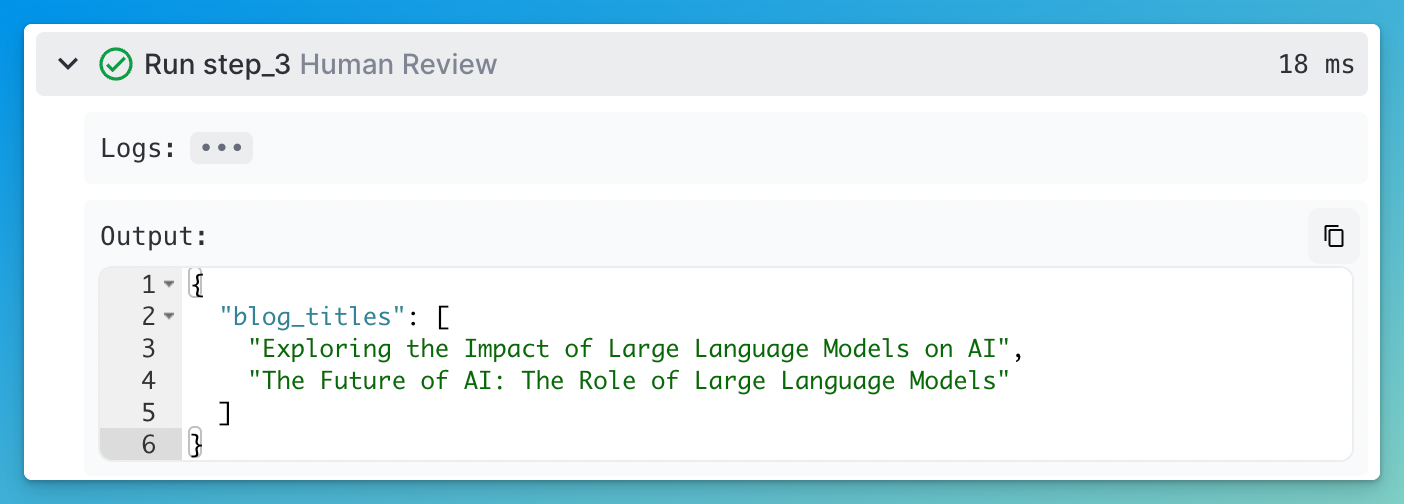Copy the output with the copy icon

point(1334,236)
